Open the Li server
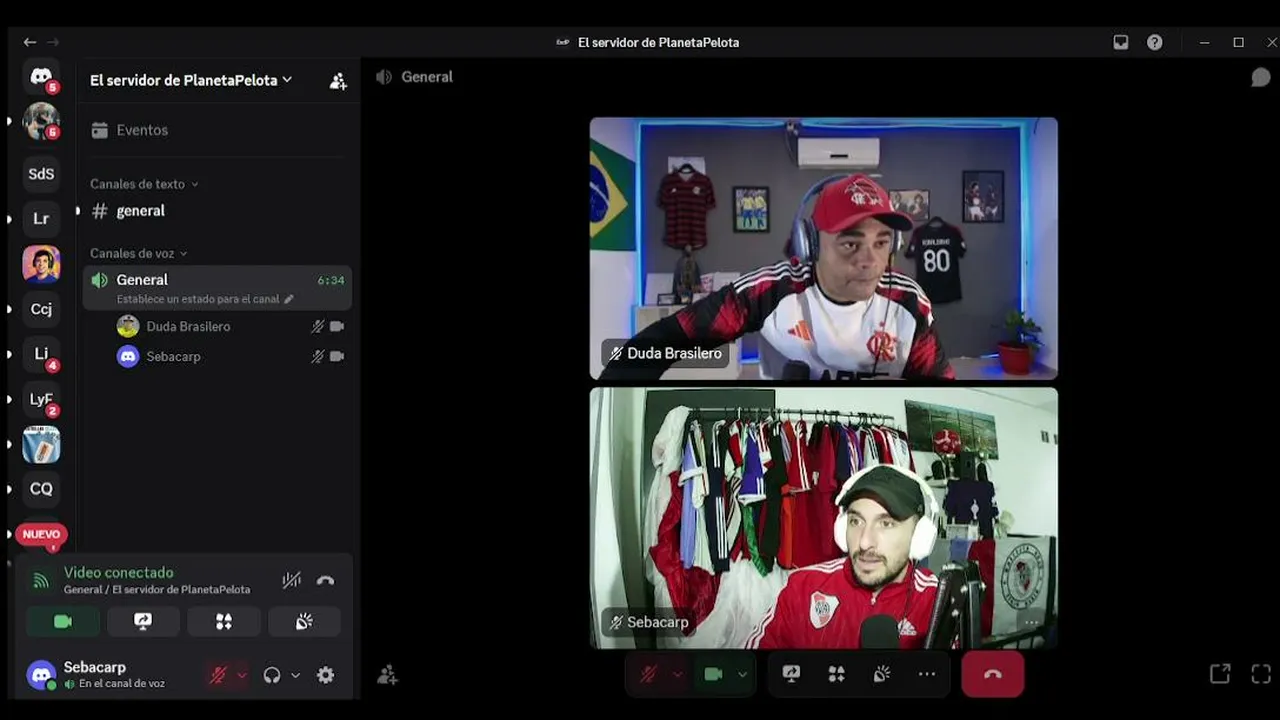The image size is (1280, 720). (41, 354)
